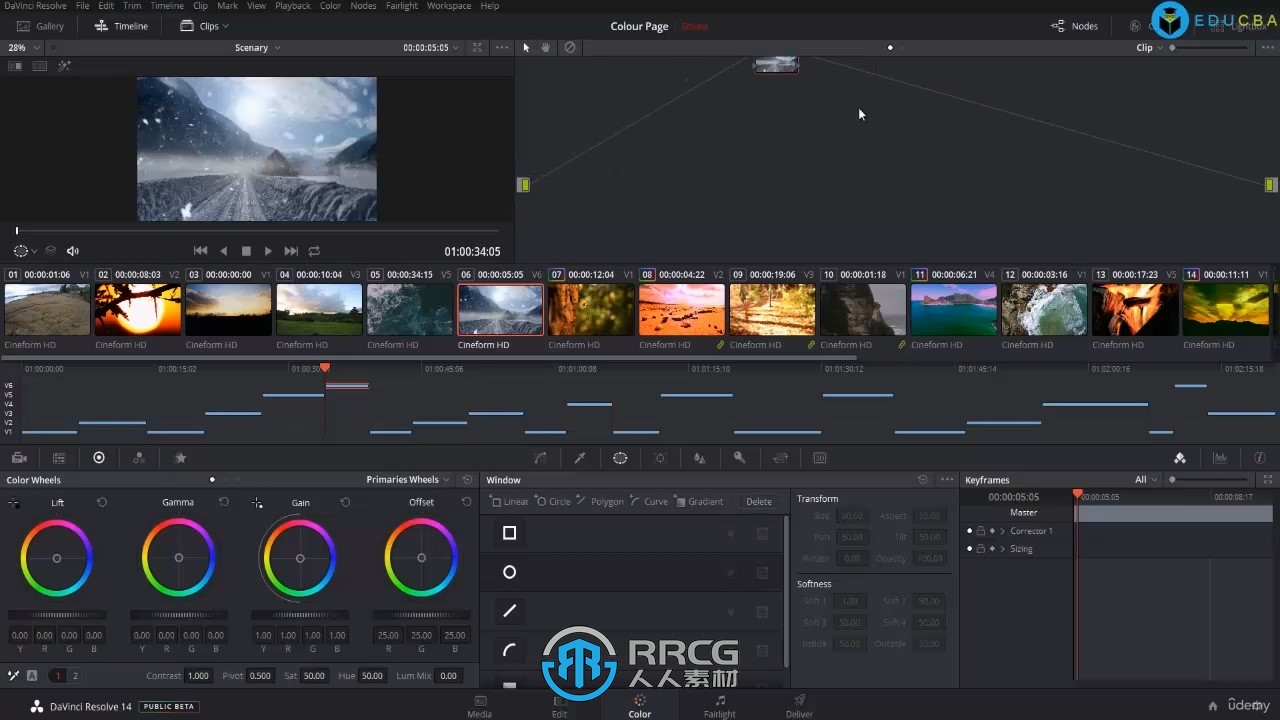The height and width of the screenshot is (720, 1280).
Task: Open the Tracker palette
Action: [x=660, y=458]
